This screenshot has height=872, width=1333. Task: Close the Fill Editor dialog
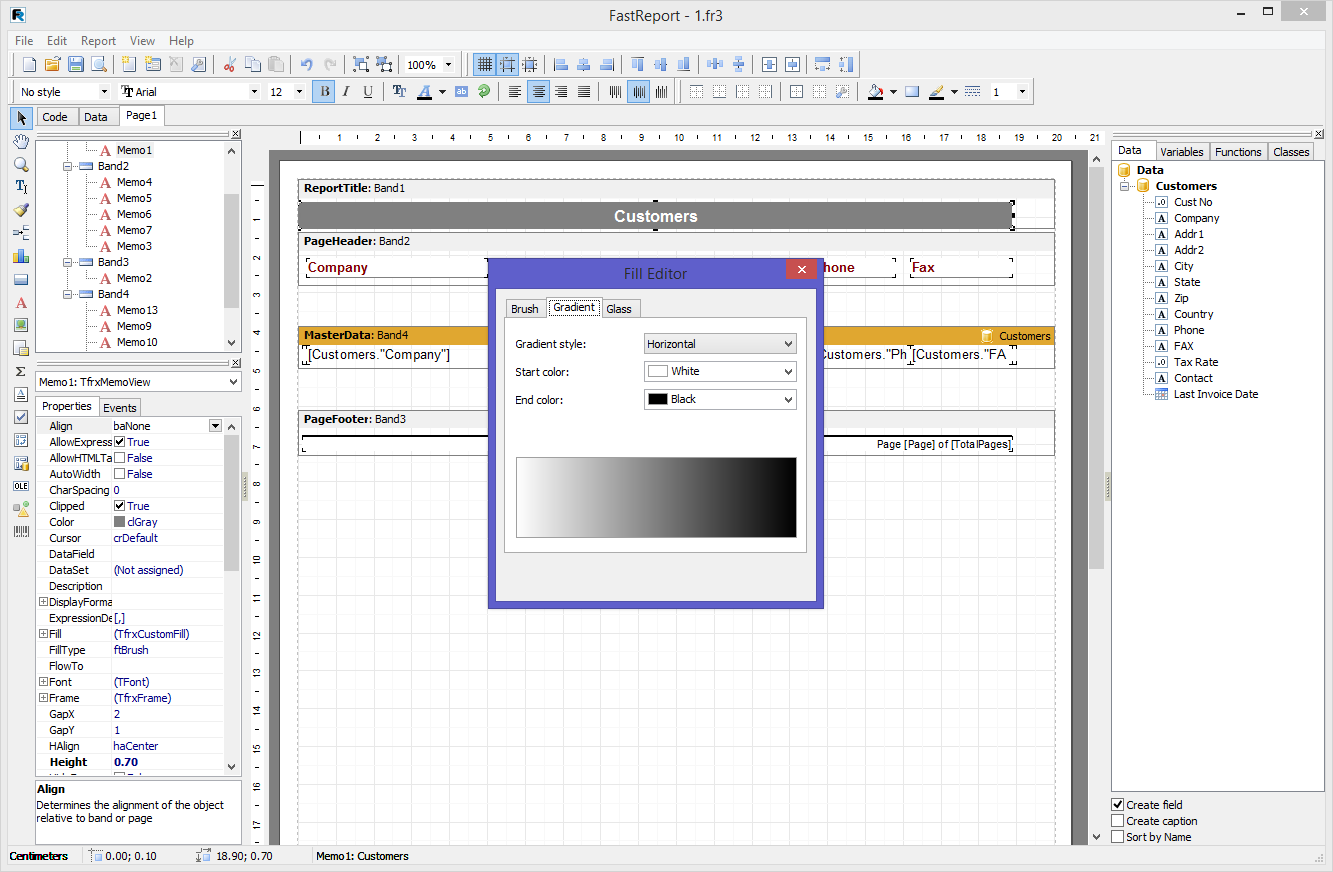point(801,270)
